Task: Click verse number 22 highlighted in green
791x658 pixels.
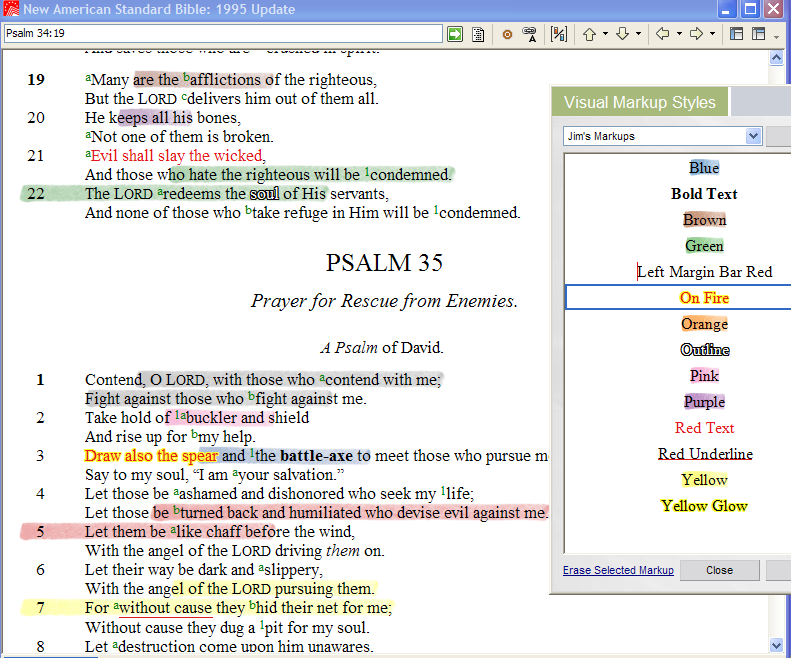Action: [x=36, y=194]
